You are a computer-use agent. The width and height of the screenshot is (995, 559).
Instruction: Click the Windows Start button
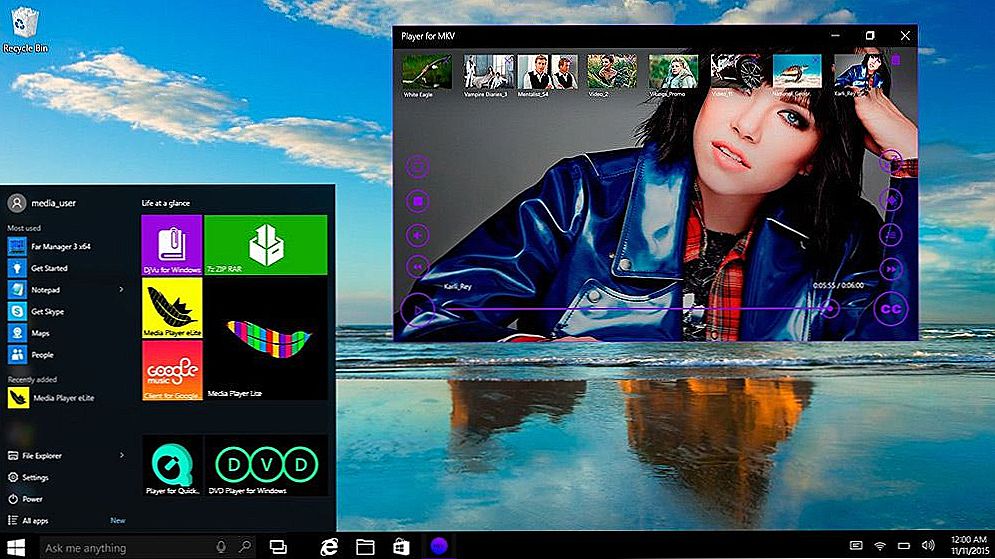pos(15,547)
